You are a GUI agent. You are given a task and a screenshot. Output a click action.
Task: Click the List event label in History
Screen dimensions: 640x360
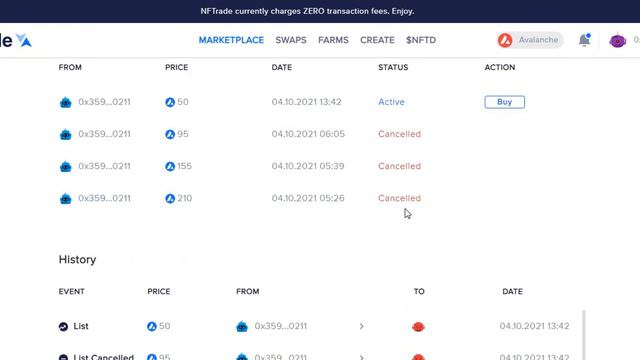tap(81, 326)
